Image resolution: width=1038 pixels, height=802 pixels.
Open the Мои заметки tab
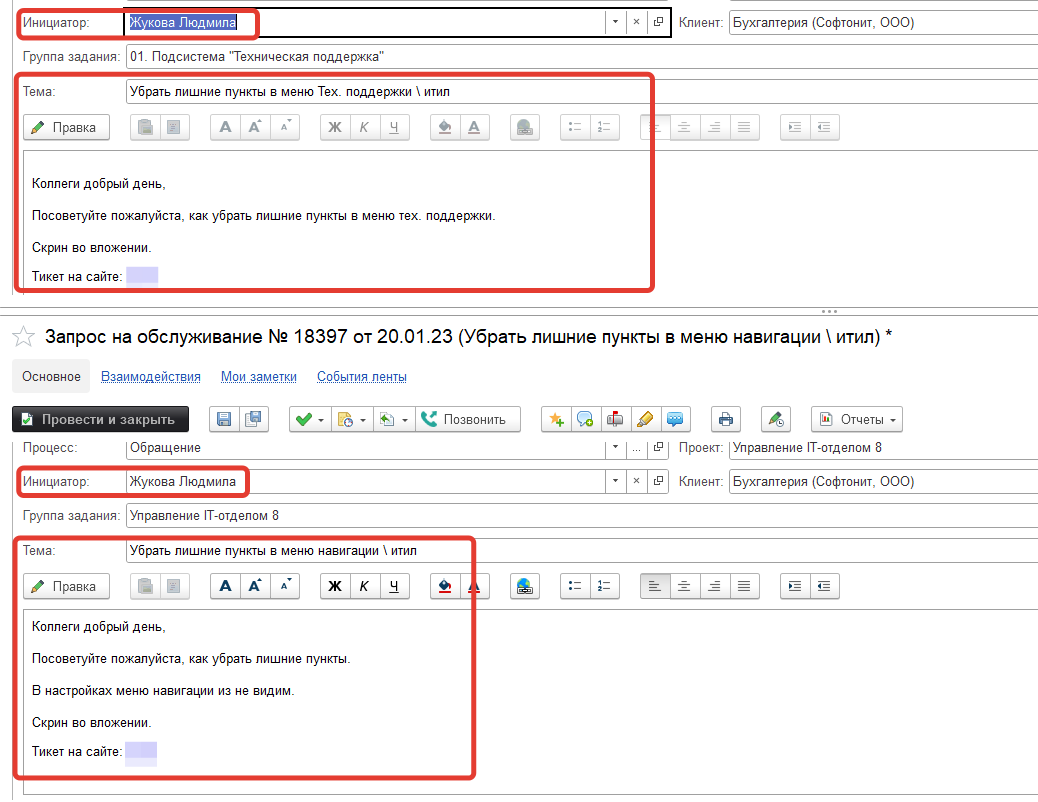point(259,377)
